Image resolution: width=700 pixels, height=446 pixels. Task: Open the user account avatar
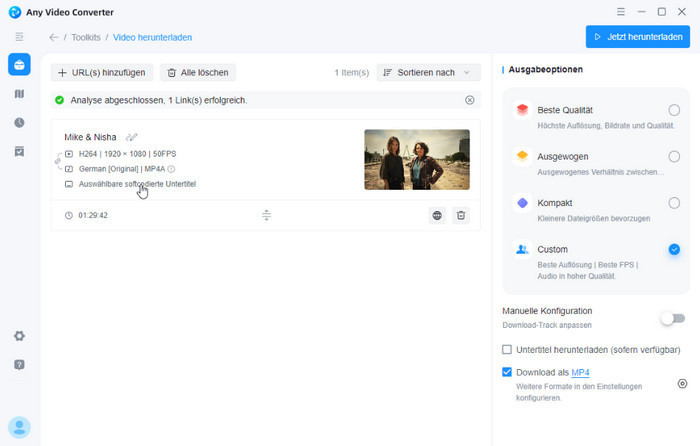(19, 427)
